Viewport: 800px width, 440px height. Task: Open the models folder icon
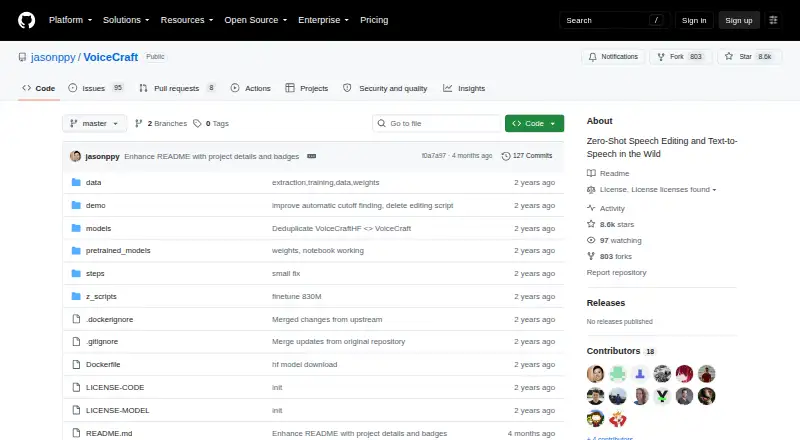[x=76, y=228]
